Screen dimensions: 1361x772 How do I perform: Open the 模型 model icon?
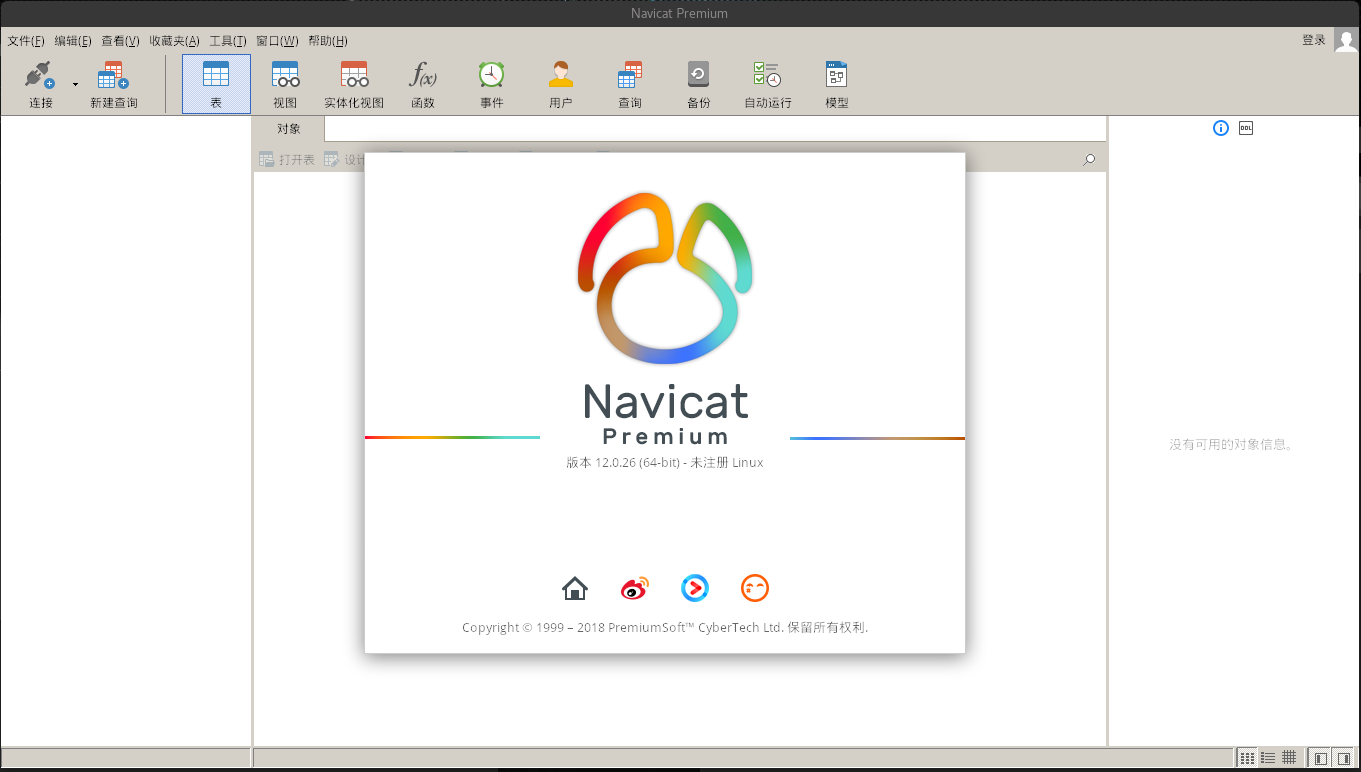coord(836,76)
